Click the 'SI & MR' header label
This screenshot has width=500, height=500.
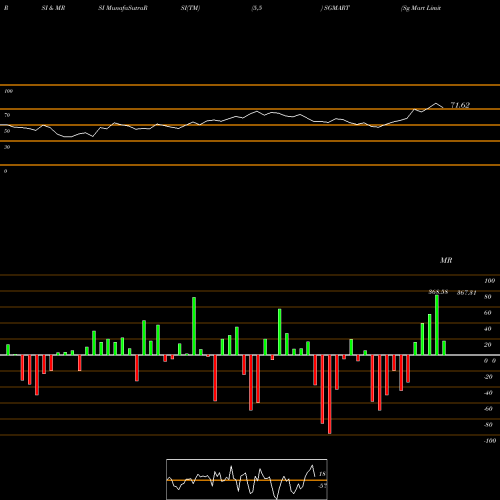[53, 8]
